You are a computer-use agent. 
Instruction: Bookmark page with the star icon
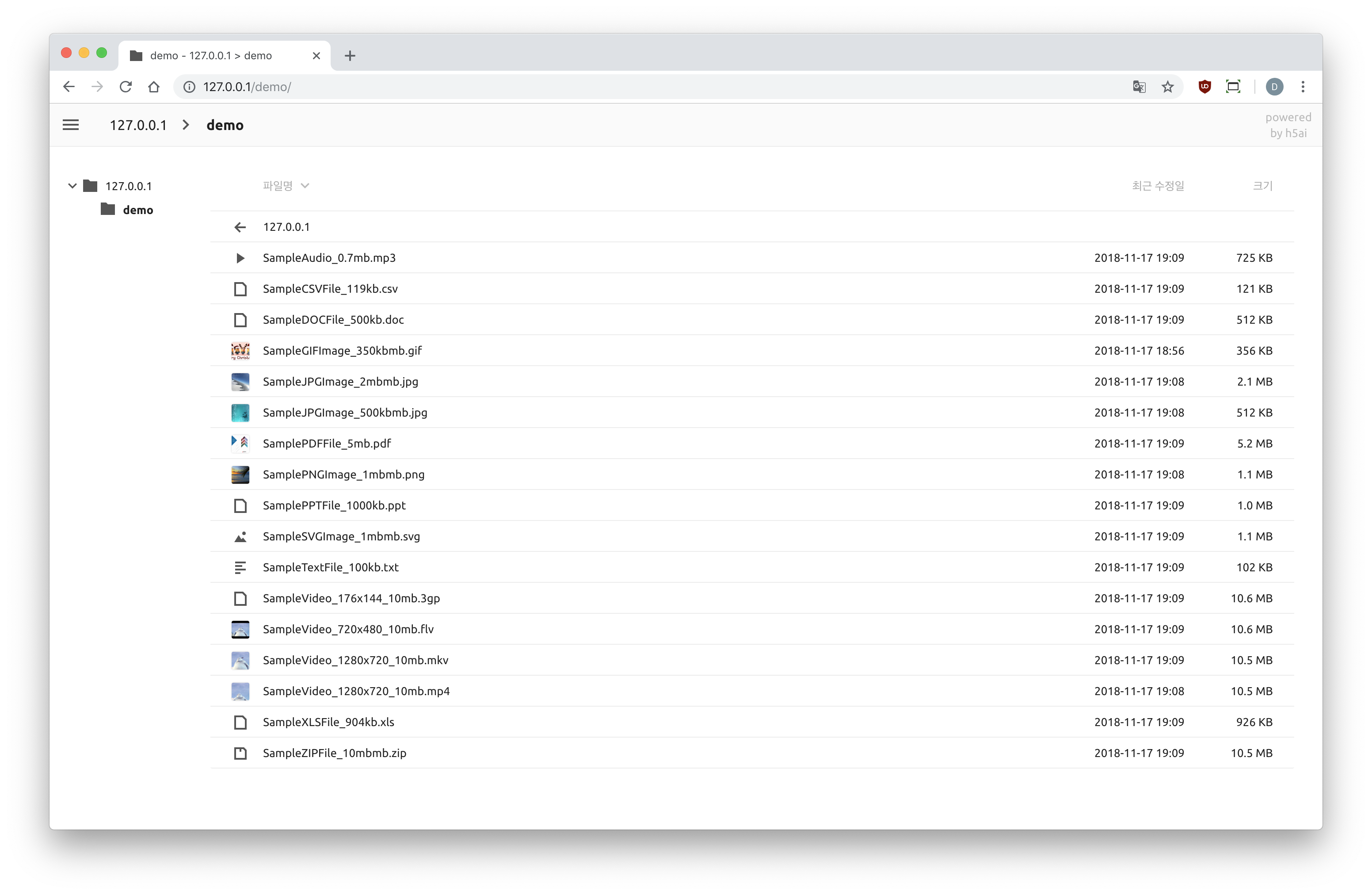click(1167, 87)
